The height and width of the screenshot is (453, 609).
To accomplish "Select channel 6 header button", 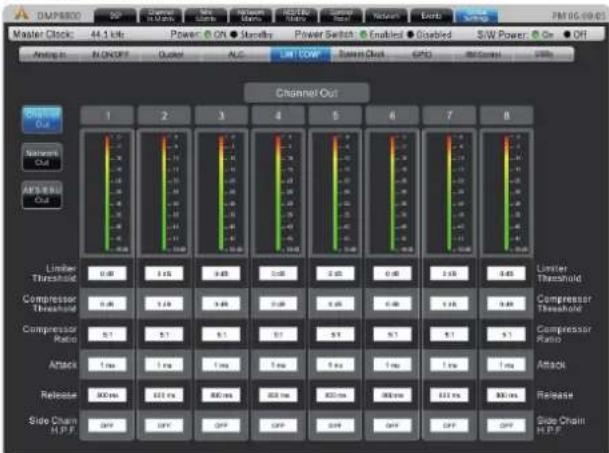I will tap(392, 115).
